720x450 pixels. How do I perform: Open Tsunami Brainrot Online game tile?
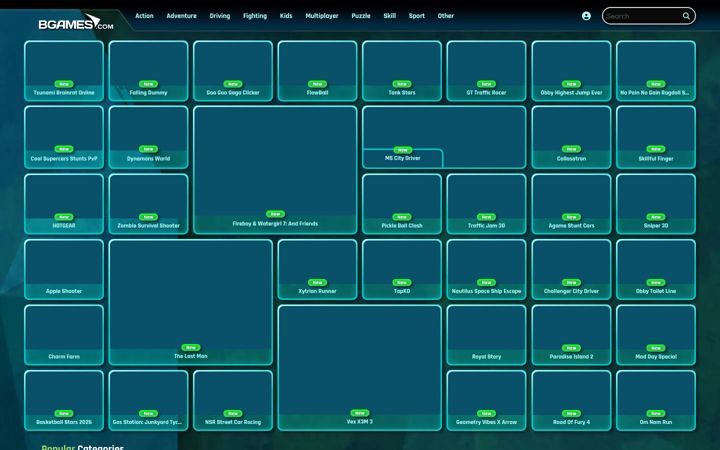(x=64, y=71)
